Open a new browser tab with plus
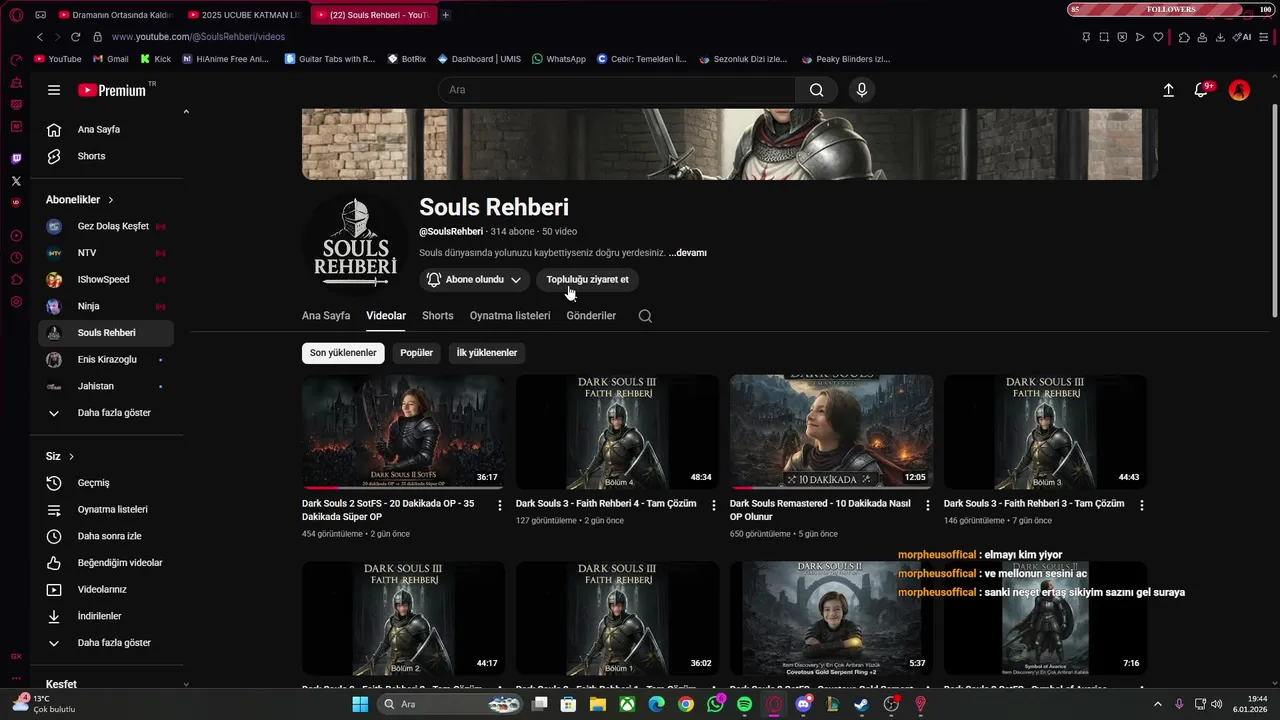The height and width of the screenshot is (720, 1280). point(445,15)
